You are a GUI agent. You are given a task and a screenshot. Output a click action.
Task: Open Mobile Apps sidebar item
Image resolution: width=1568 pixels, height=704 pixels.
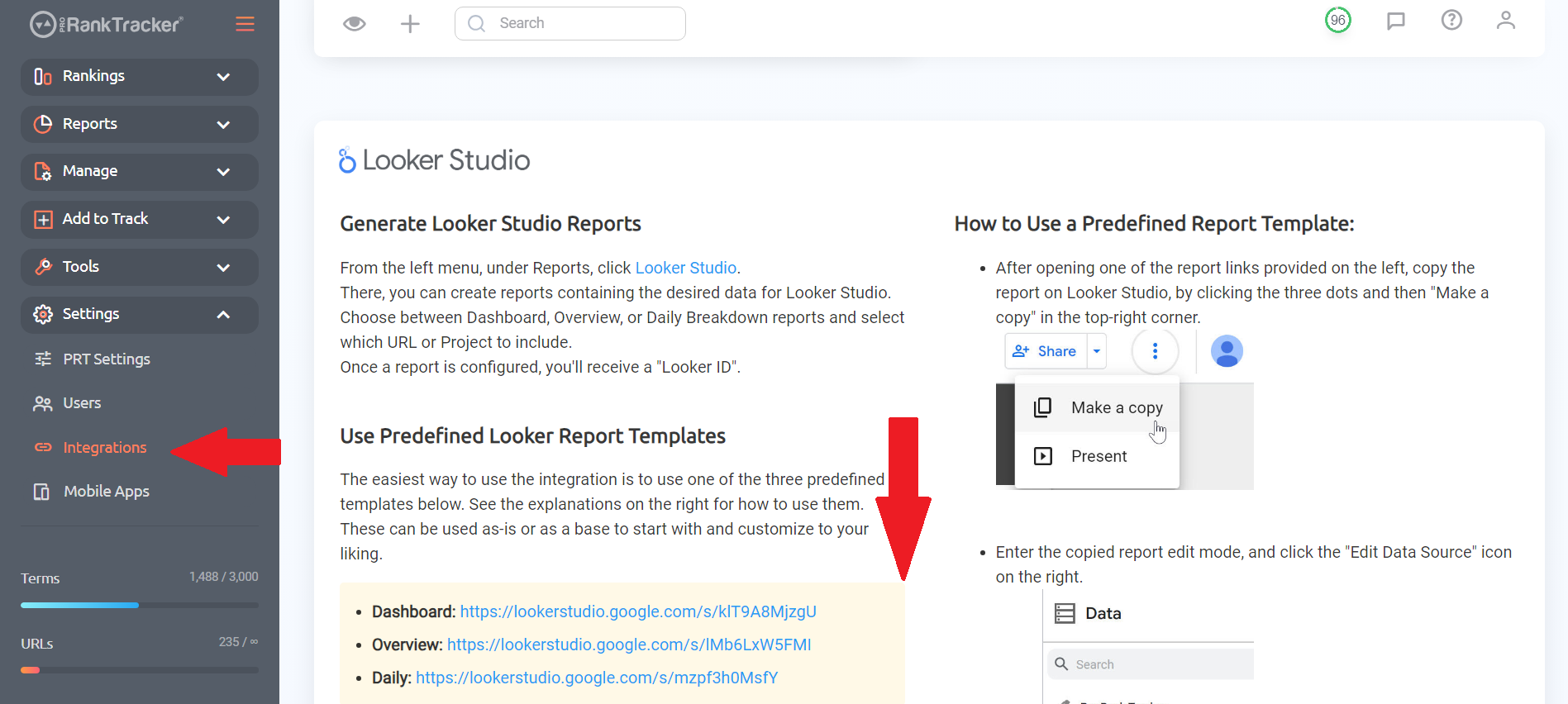point(107,492)
